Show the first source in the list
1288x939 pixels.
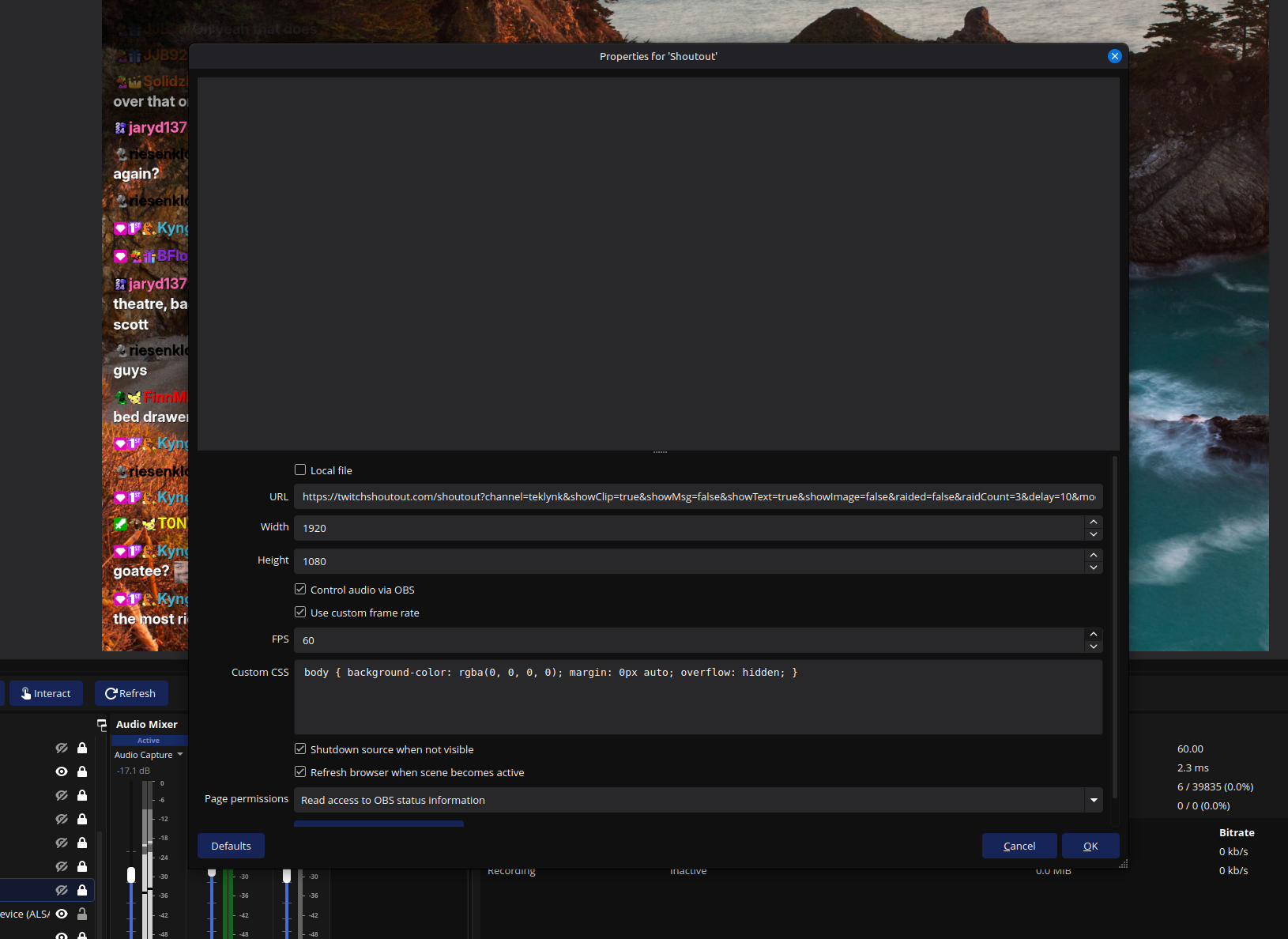click(x=62, y=748)
